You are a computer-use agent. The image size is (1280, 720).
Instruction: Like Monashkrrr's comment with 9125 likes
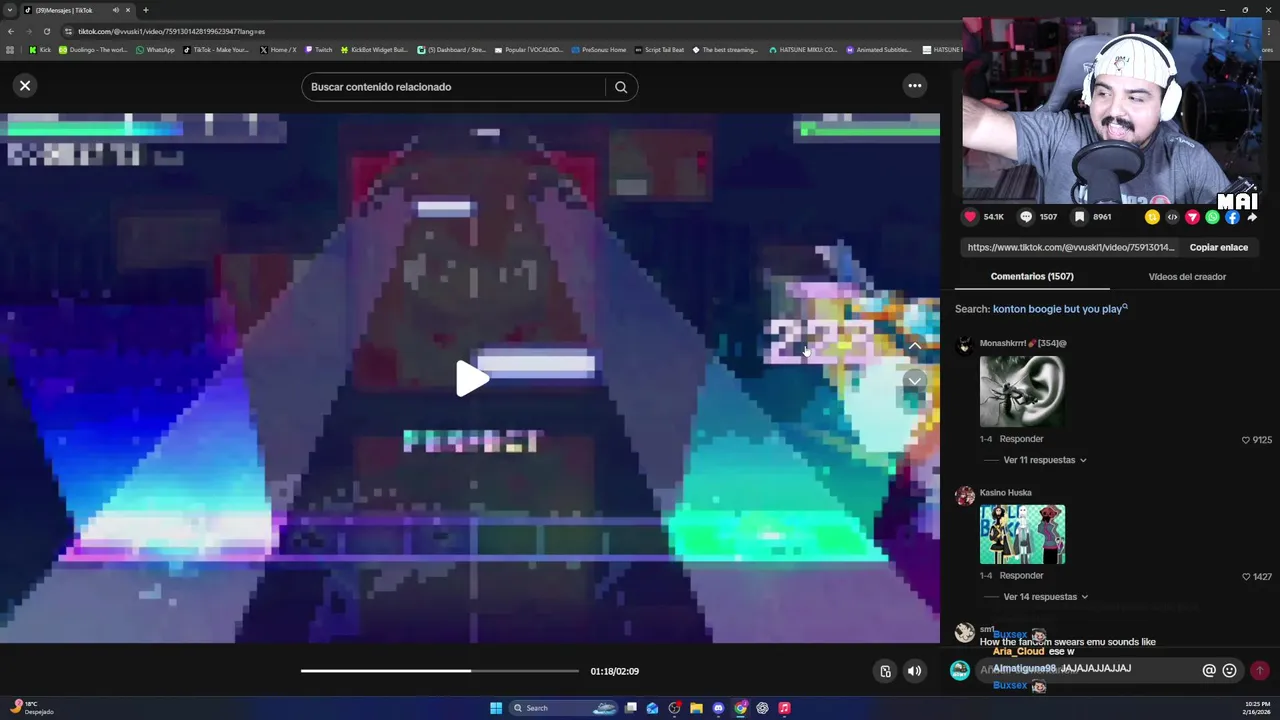coord(1246,440)
